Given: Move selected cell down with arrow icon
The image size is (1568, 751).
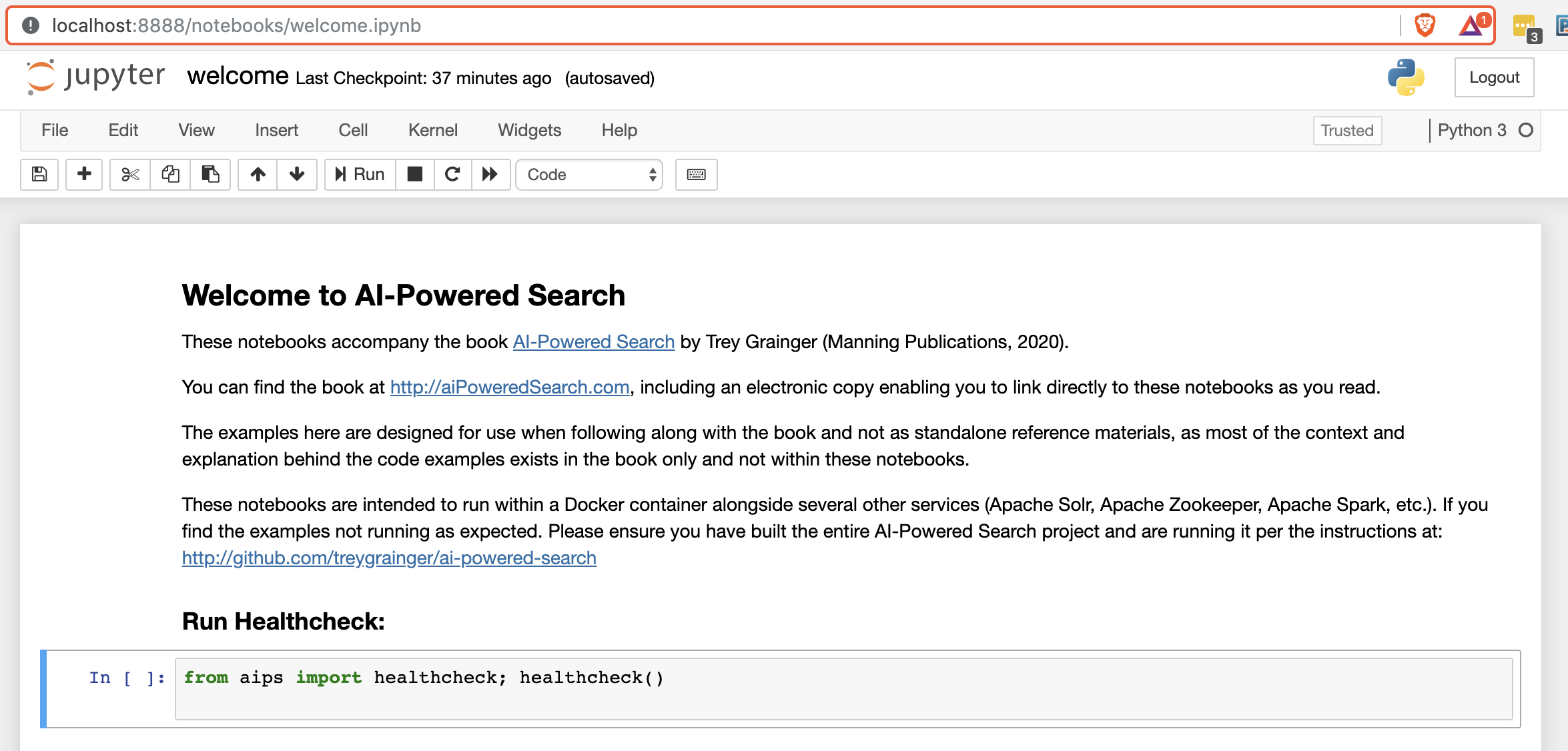Looking at the screenshot, I should tap(297, 174).
